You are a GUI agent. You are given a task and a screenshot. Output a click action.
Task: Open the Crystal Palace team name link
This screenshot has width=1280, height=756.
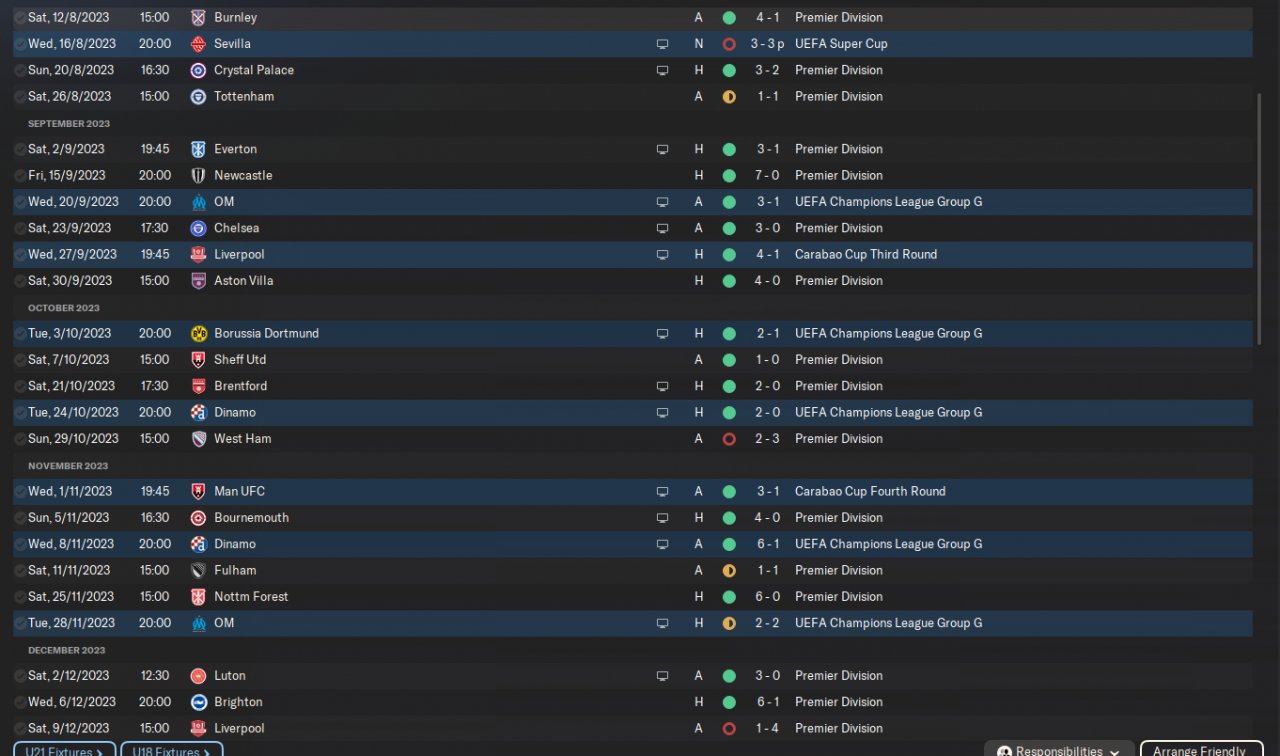254,70
